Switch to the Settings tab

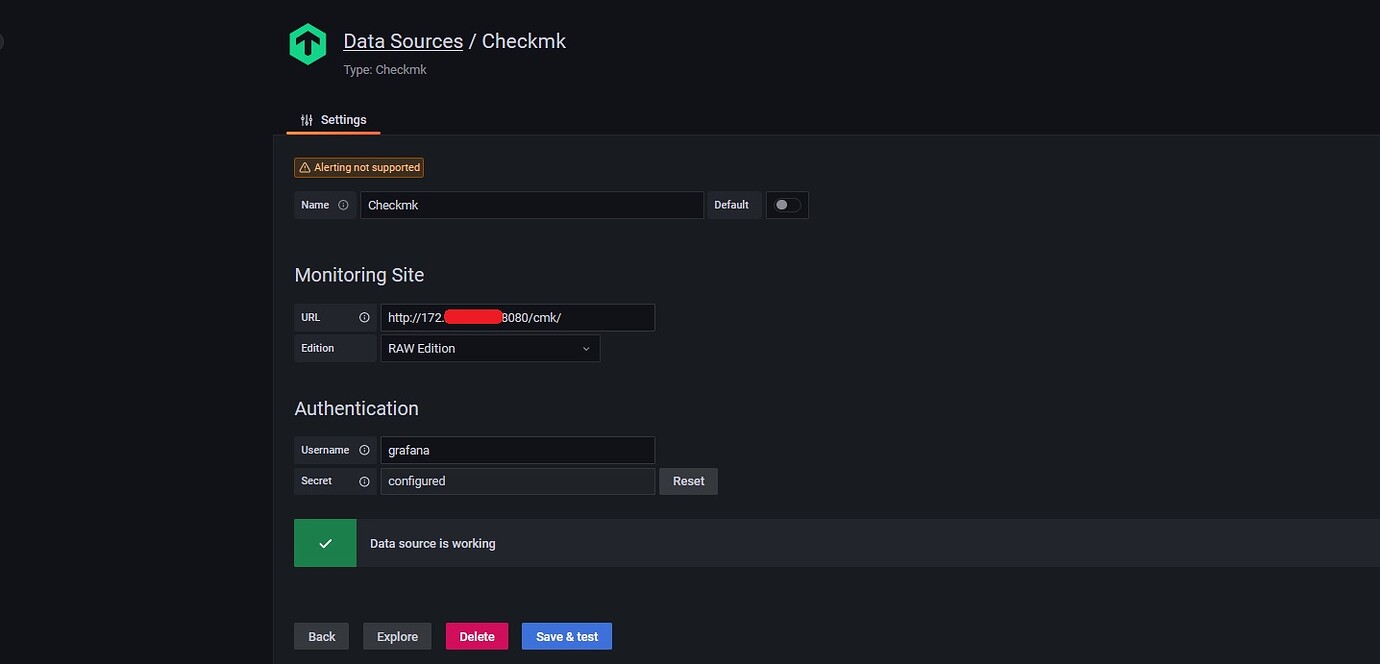tap(344, 119)
